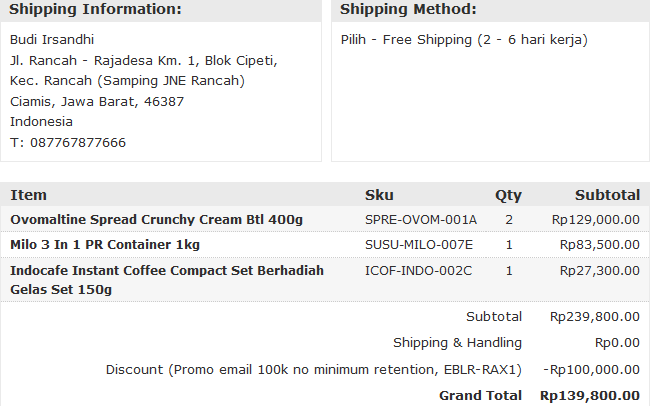Click the Ovomaltine Spread Crunchy Cream product name
This screenshot has width=650, height=406.
coord(156,220)
